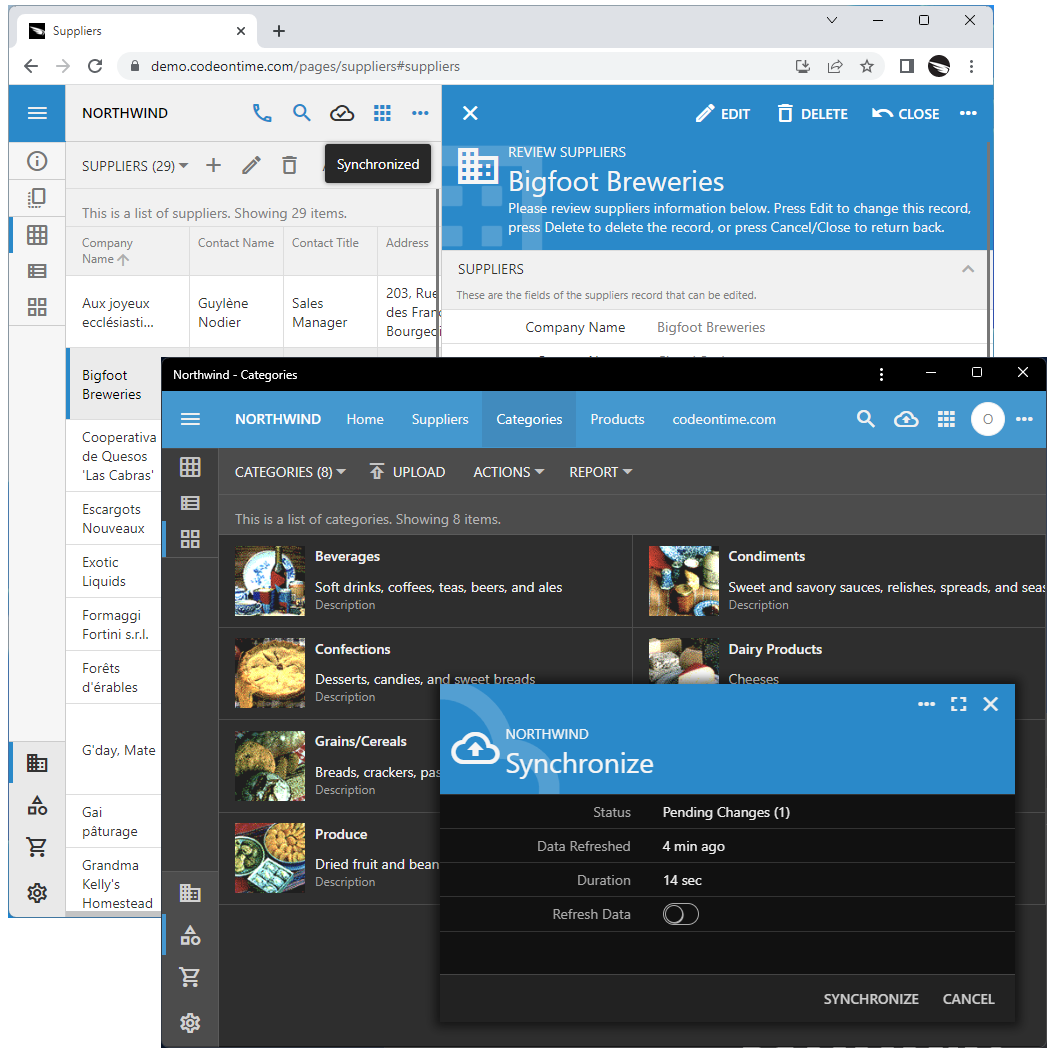Open the Report dropdown menu

pos(600,472)
